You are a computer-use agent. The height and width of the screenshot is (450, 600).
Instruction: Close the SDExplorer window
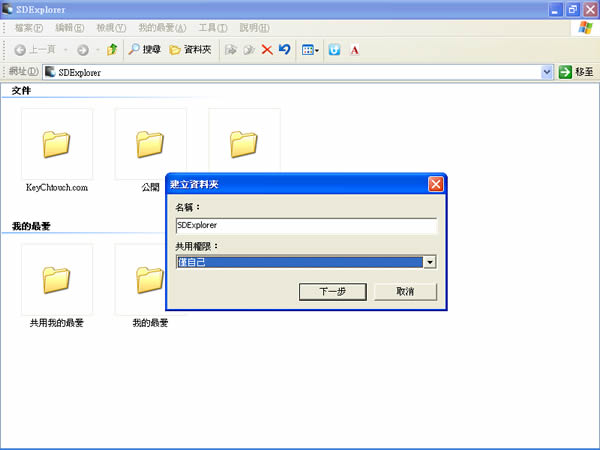[x=590, y=10]
